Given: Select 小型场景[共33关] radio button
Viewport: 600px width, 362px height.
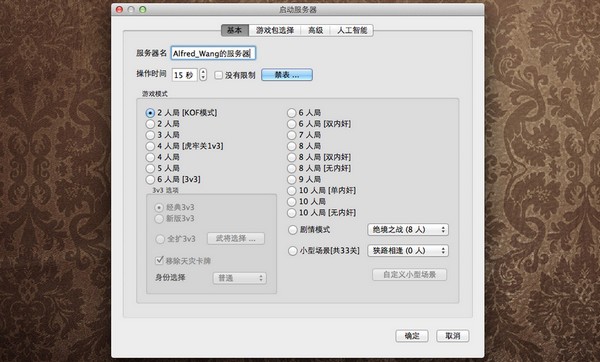Looking at the screenshot, I should click(x=292, y=251).
